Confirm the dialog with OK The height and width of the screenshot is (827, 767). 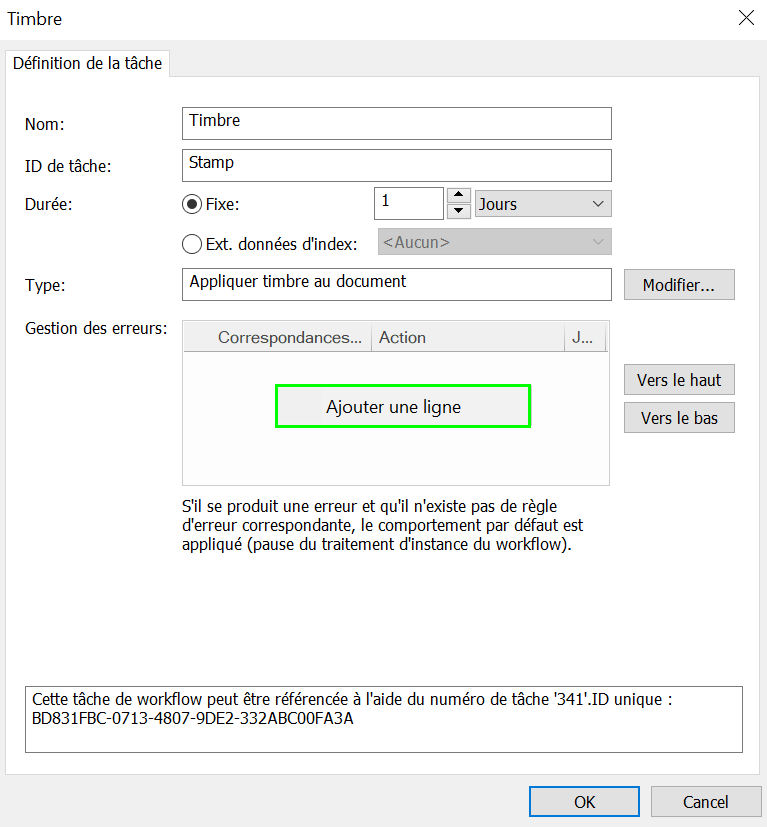[584, 802]
